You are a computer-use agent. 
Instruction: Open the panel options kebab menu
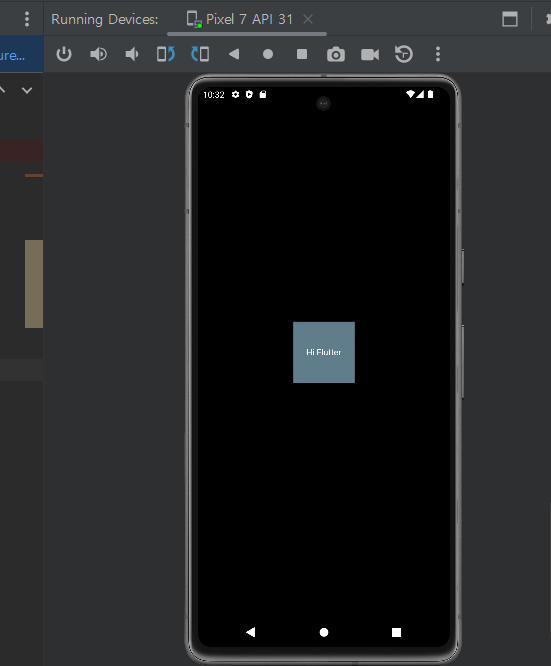tap(27, 19)
